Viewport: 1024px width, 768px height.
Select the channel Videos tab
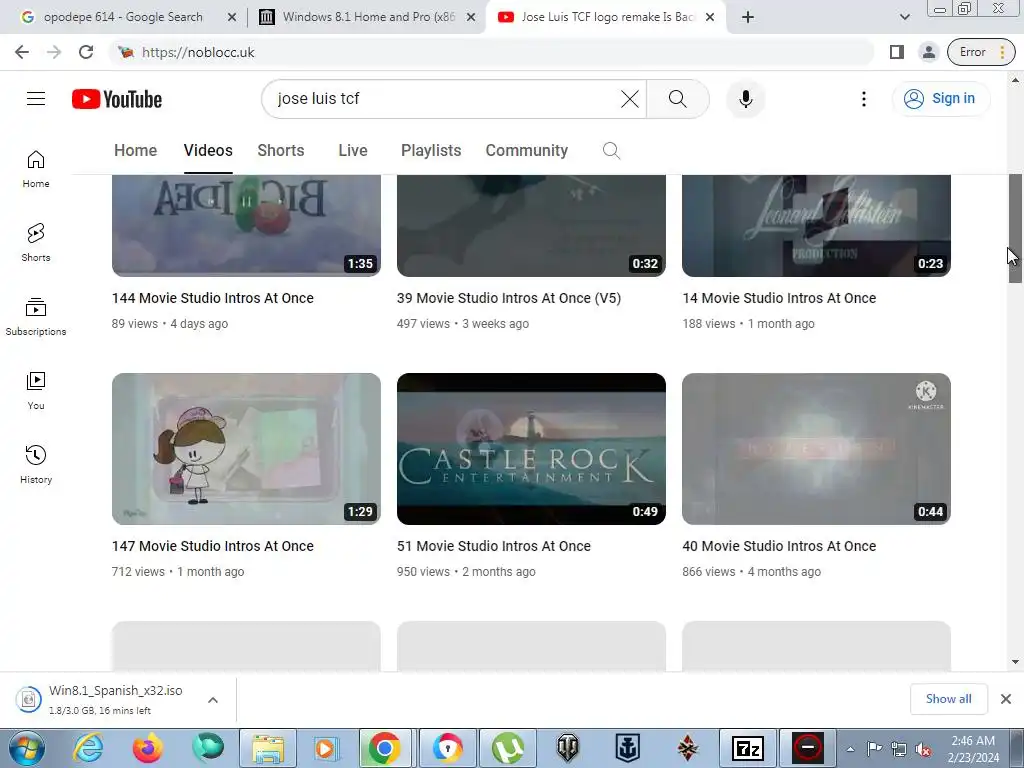pos(208,150)
